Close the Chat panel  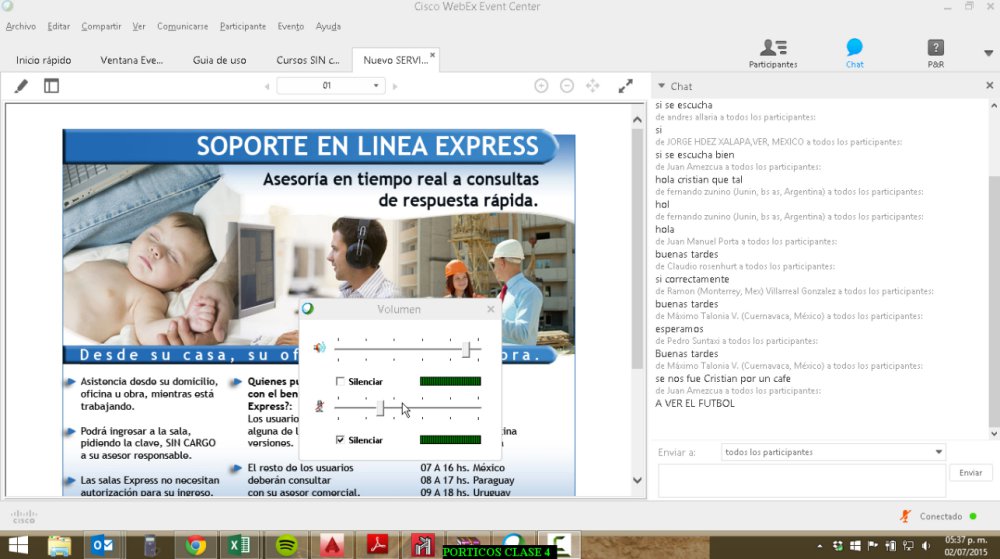pos(990,85)
